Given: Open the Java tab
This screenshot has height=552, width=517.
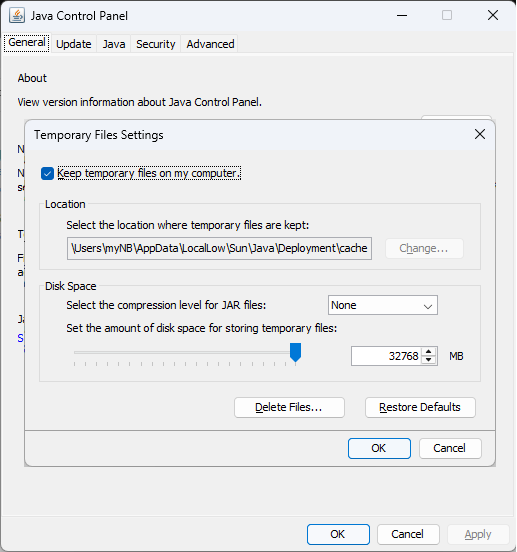Looking at the screenshot, I should click(x=114, y=44).
